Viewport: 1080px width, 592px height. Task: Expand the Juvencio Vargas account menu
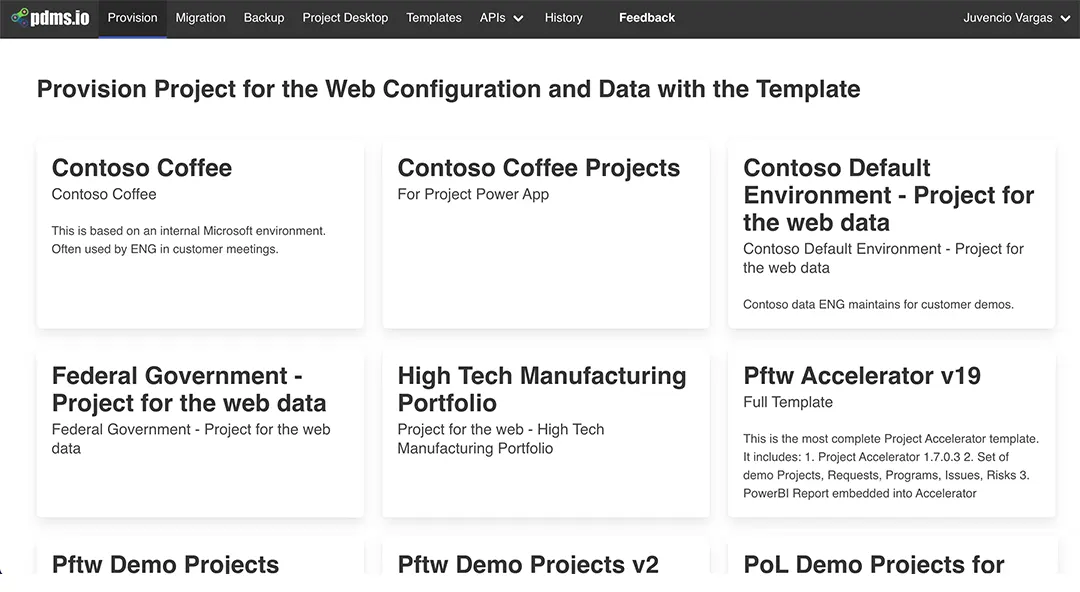tap(1016, 17)
